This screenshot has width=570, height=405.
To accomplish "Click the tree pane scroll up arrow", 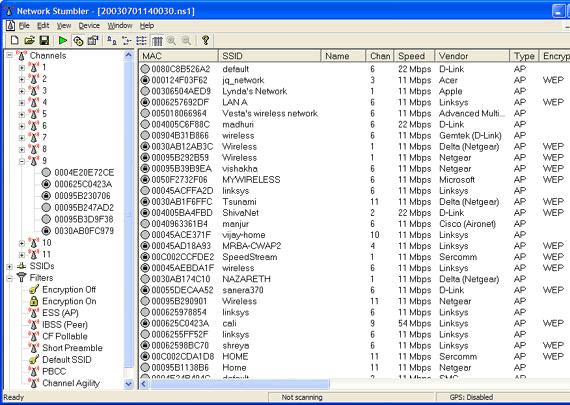I will [129, 55].
